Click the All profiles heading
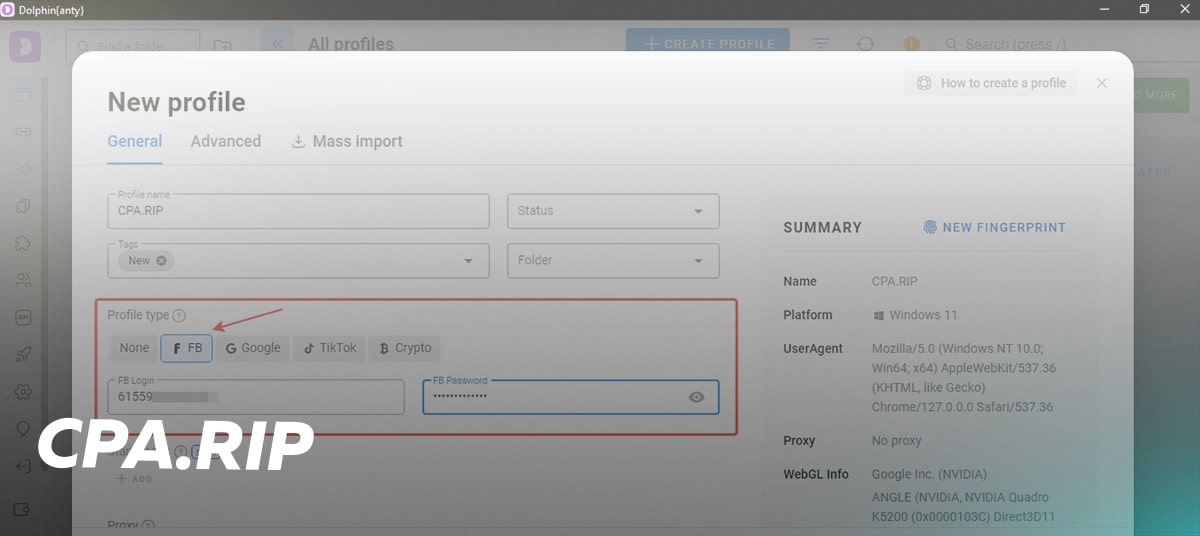Image resolution: width=1200 pixels, height=536 pixels. pos(351,44)
